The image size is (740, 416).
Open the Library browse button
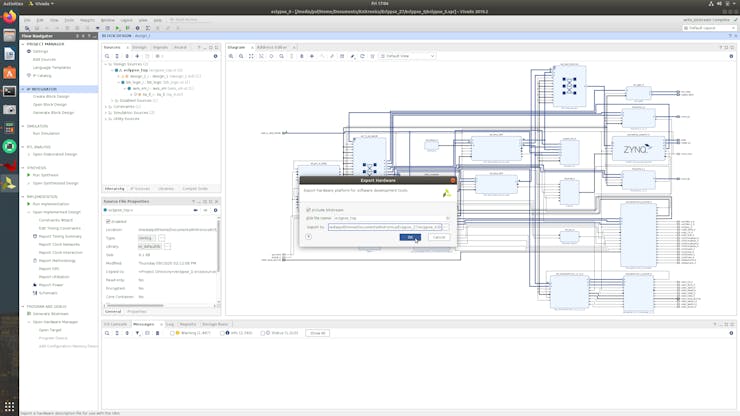point(167,246)
